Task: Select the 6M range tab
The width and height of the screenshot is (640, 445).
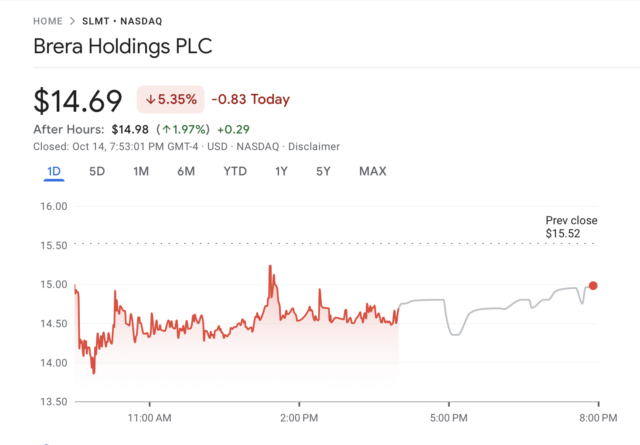Action: [x=186, y=171]
